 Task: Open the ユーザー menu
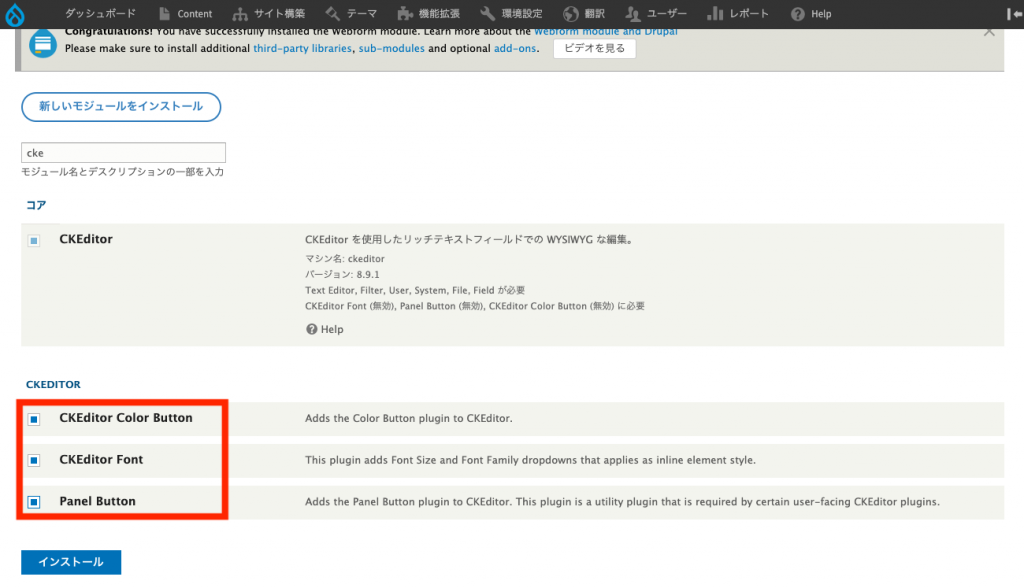(x=666, y=14)
